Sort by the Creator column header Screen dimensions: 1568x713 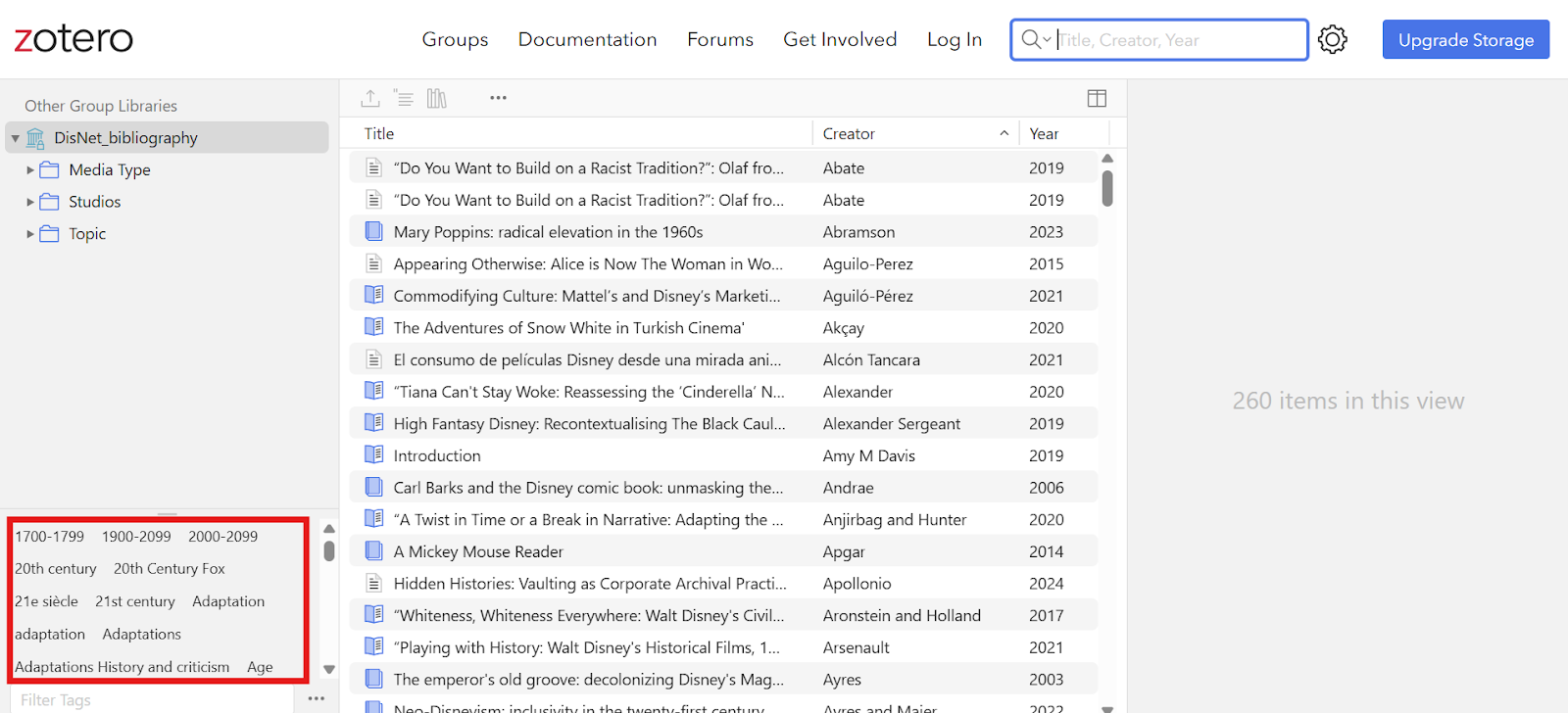[x=915, y=133]
